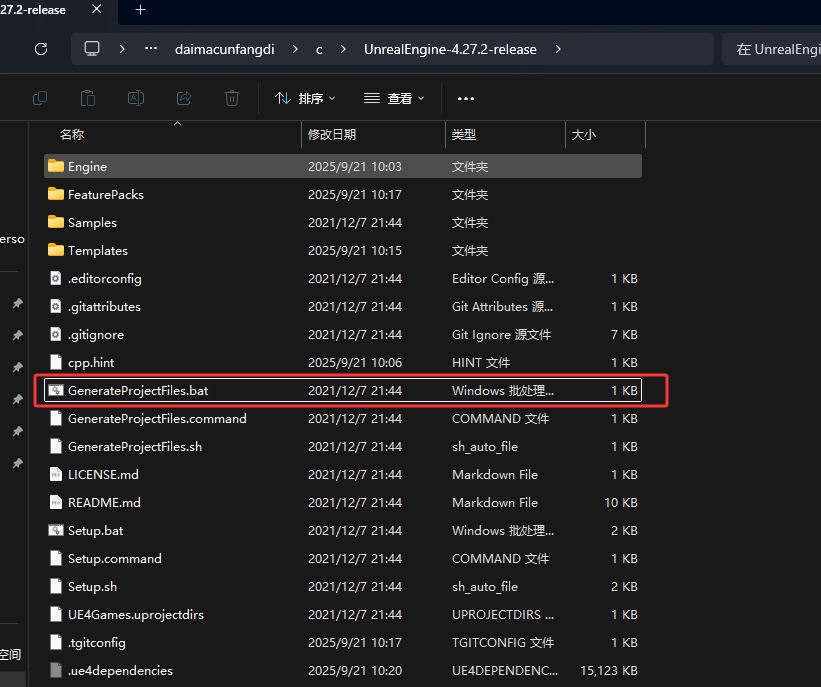Click type cell Git Ignore 源文件
The image size is (821, 687).
[501, 334]
